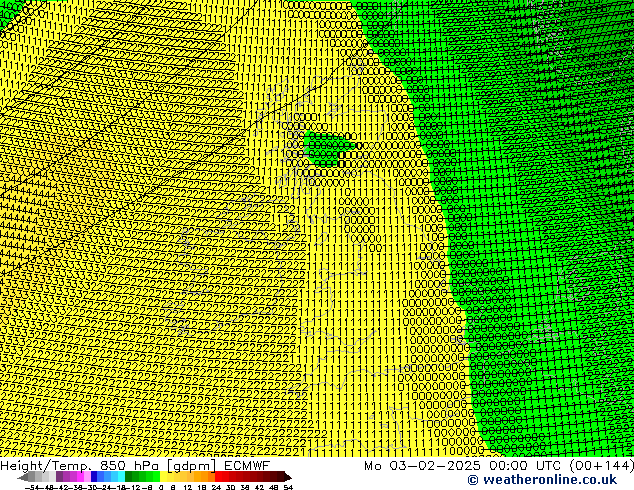
Task: Select the darkest green legend swatch at -18
Action: pos(129,476)
